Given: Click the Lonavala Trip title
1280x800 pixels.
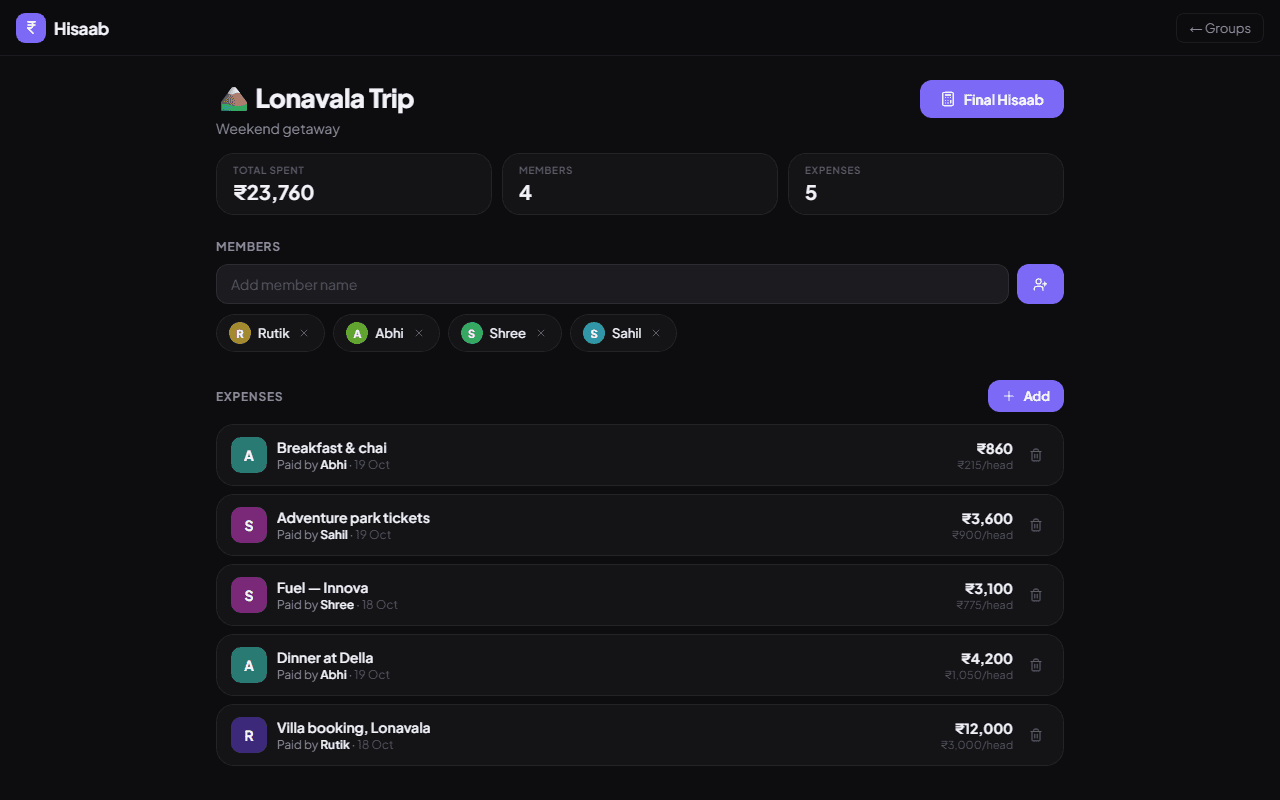Looking at the screenshot, I should pyautogui.click(x=334, y=99).
